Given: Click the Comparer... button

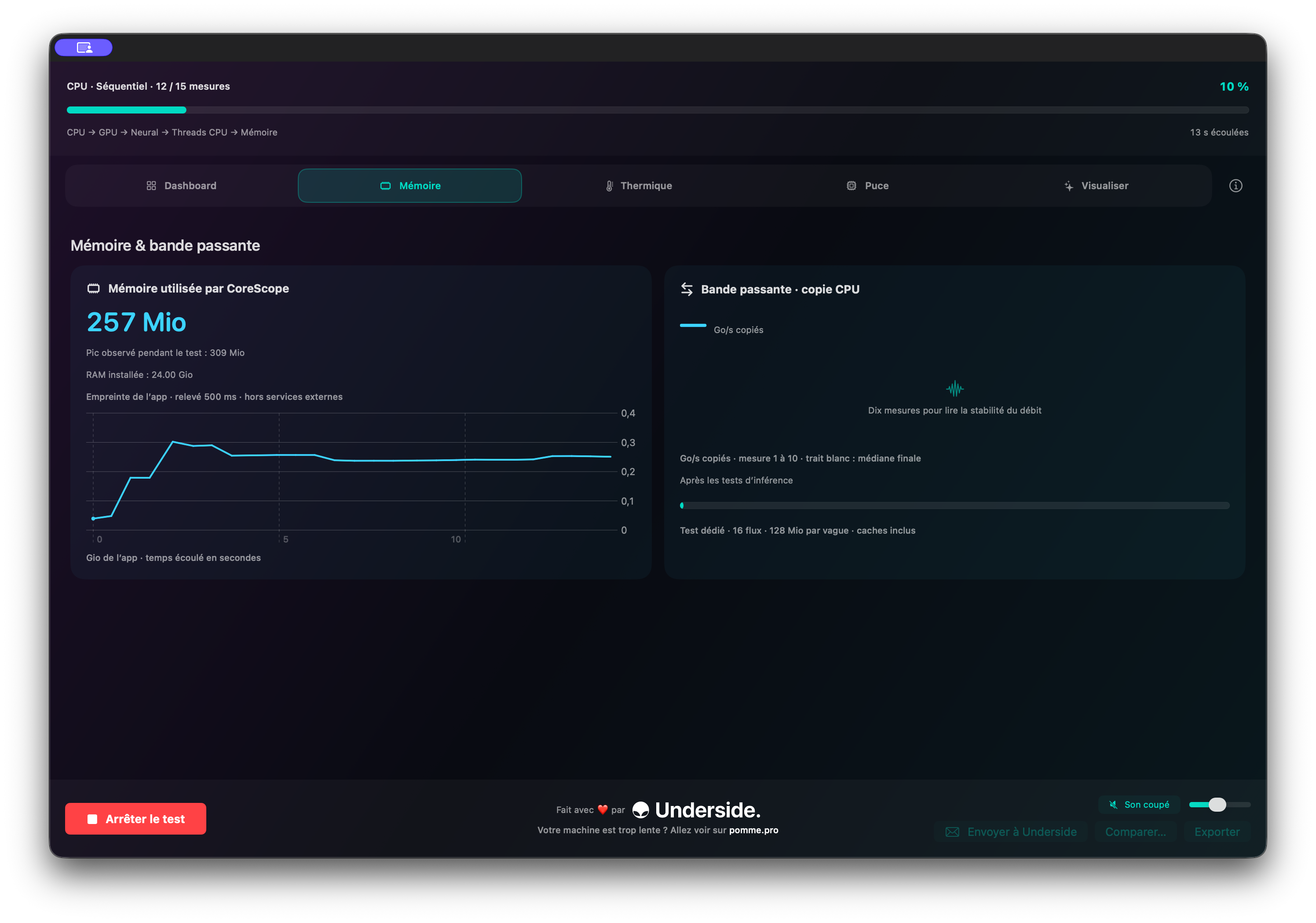Looking at the screenshot, I should (1136, 832).
